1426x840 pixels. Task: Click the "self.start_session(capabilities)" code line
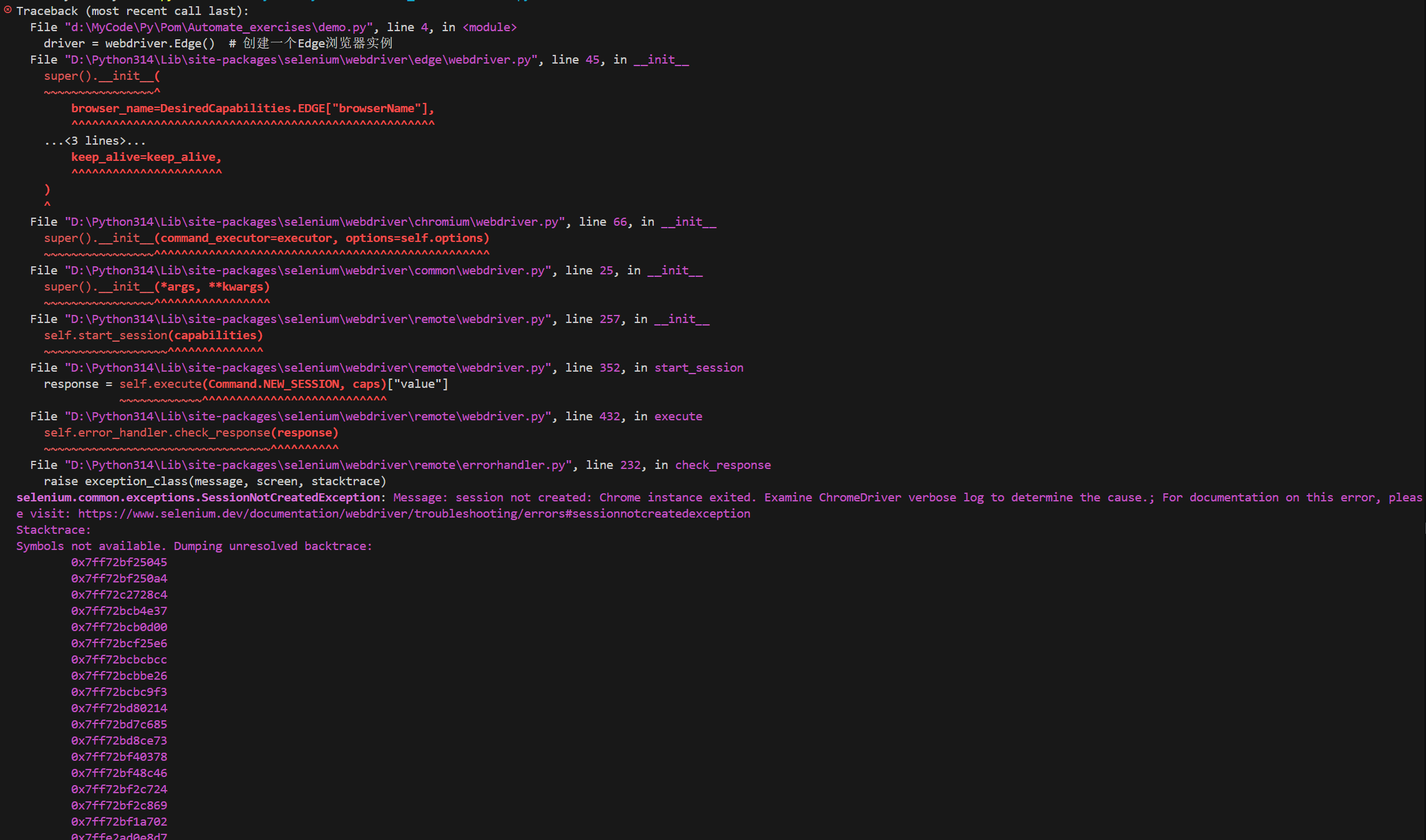[153, 336]
